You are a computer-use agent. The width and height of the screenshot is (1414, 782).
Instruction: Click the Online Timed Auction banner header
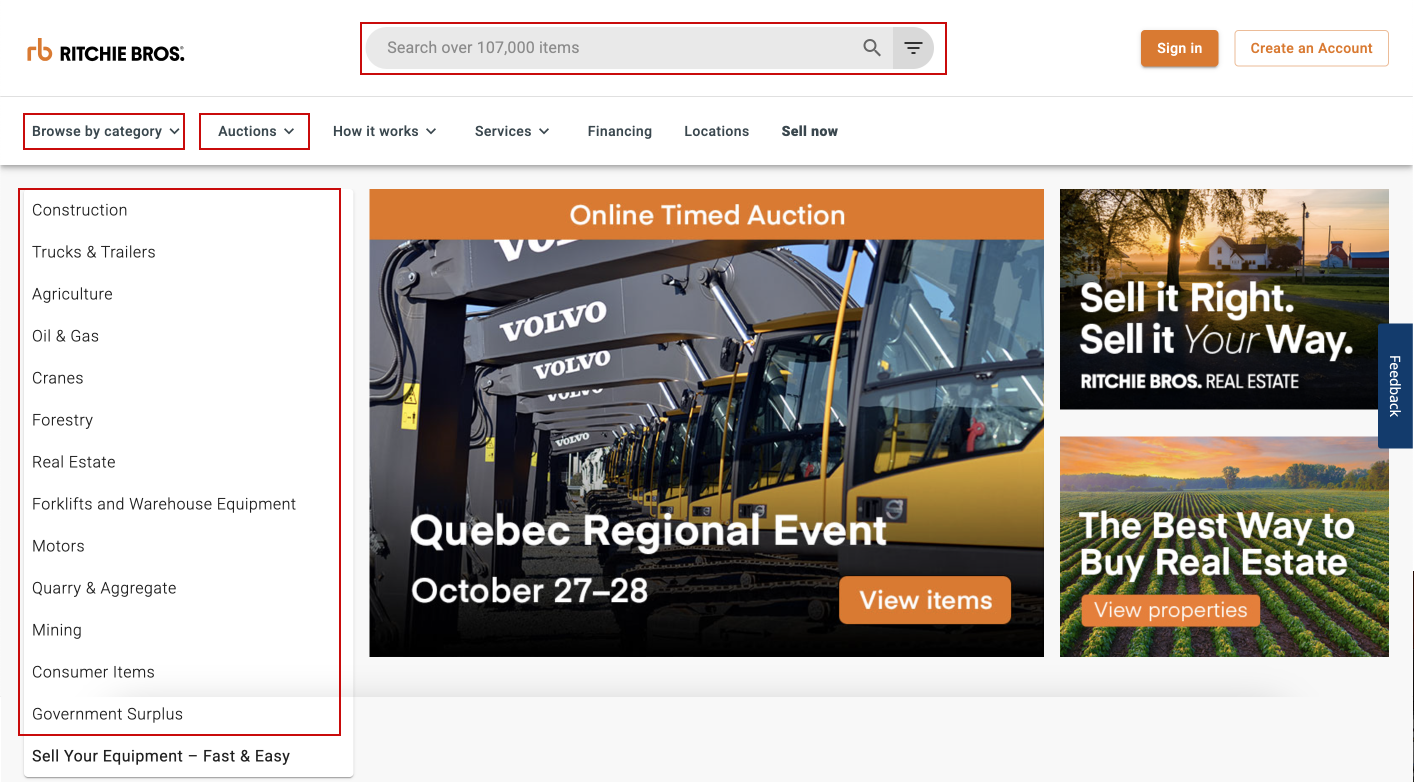coord(707,215)
